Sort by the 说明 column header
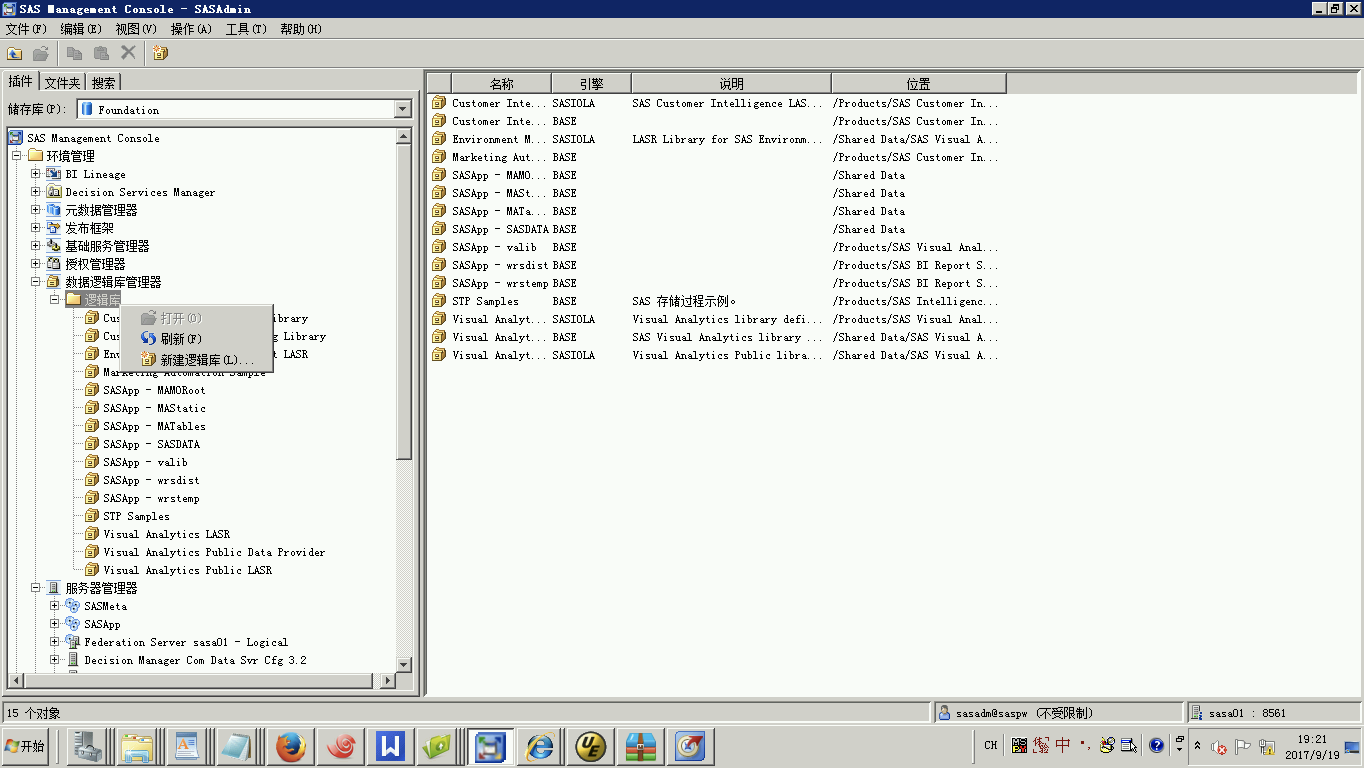 point(731,84)
